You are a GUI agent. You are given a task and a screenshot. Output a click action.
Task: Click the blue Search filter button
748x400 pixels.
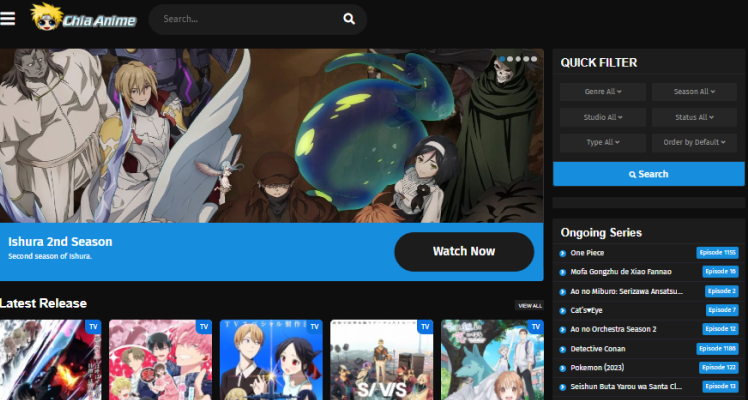coord(648,174)
